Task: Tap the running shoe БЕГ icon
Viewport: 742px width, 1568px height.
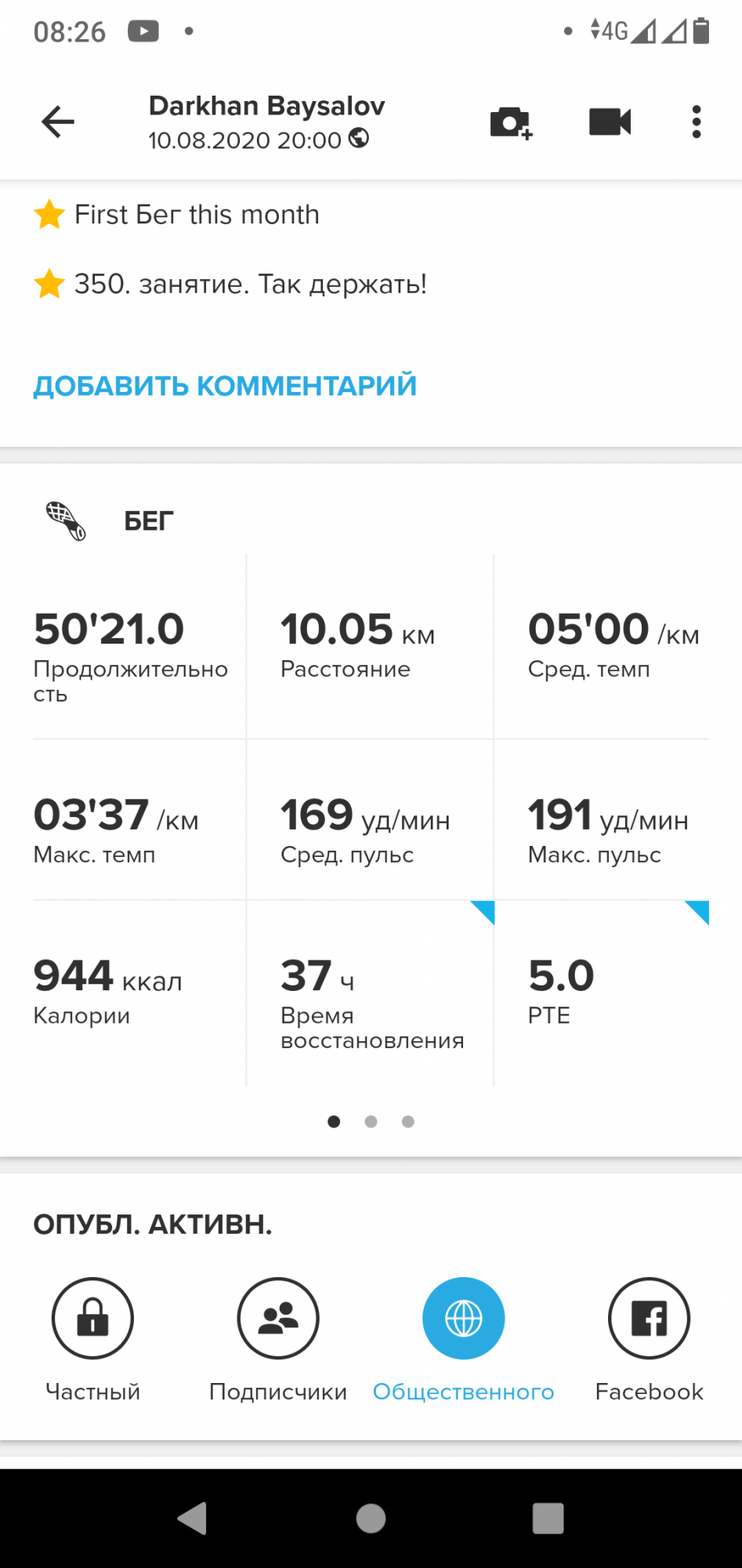Action: (66, 521)
